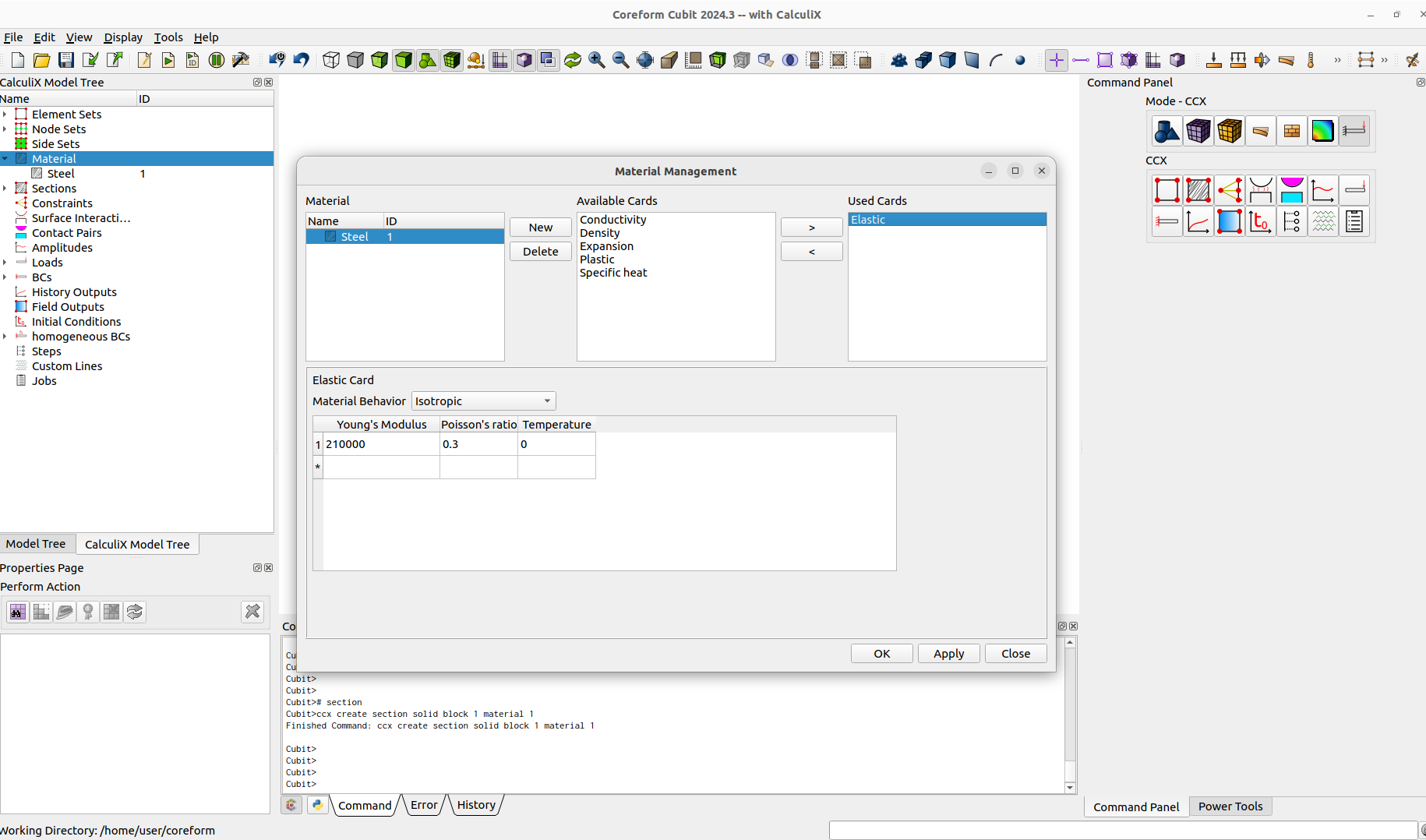The image size is (1426, 840).
Task: Open the Tools menu
Action: 168,37
